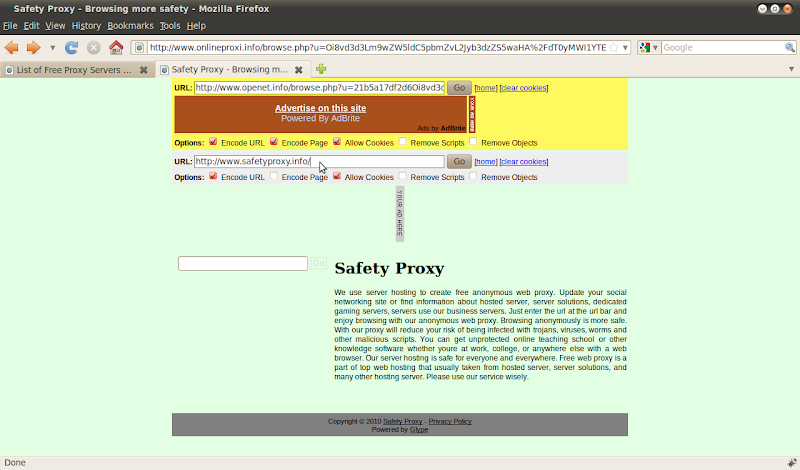
Task: Click Go button in gray proxy bar
Action: point(459,161)
